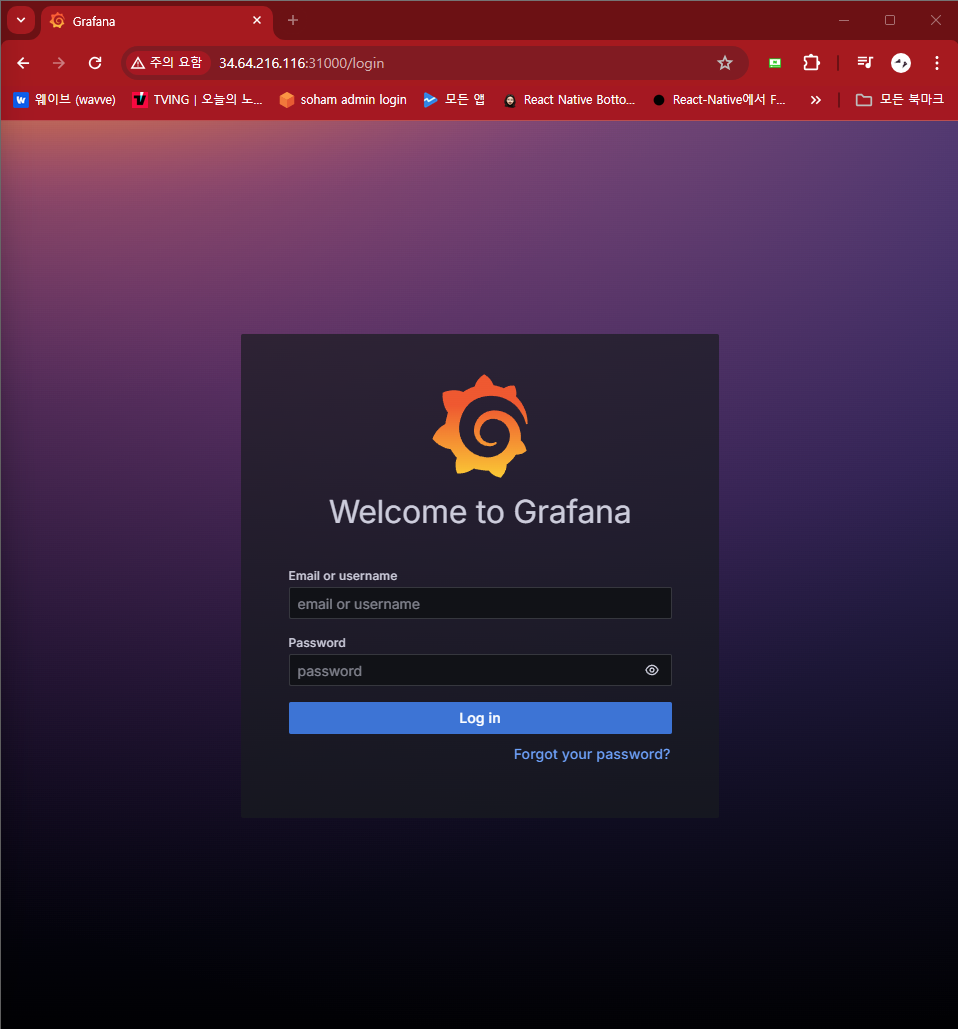The width and height of the screenshot is (958, 1029).
Task: Open 모든 앱 bookmark
Action: pos(454,100)
